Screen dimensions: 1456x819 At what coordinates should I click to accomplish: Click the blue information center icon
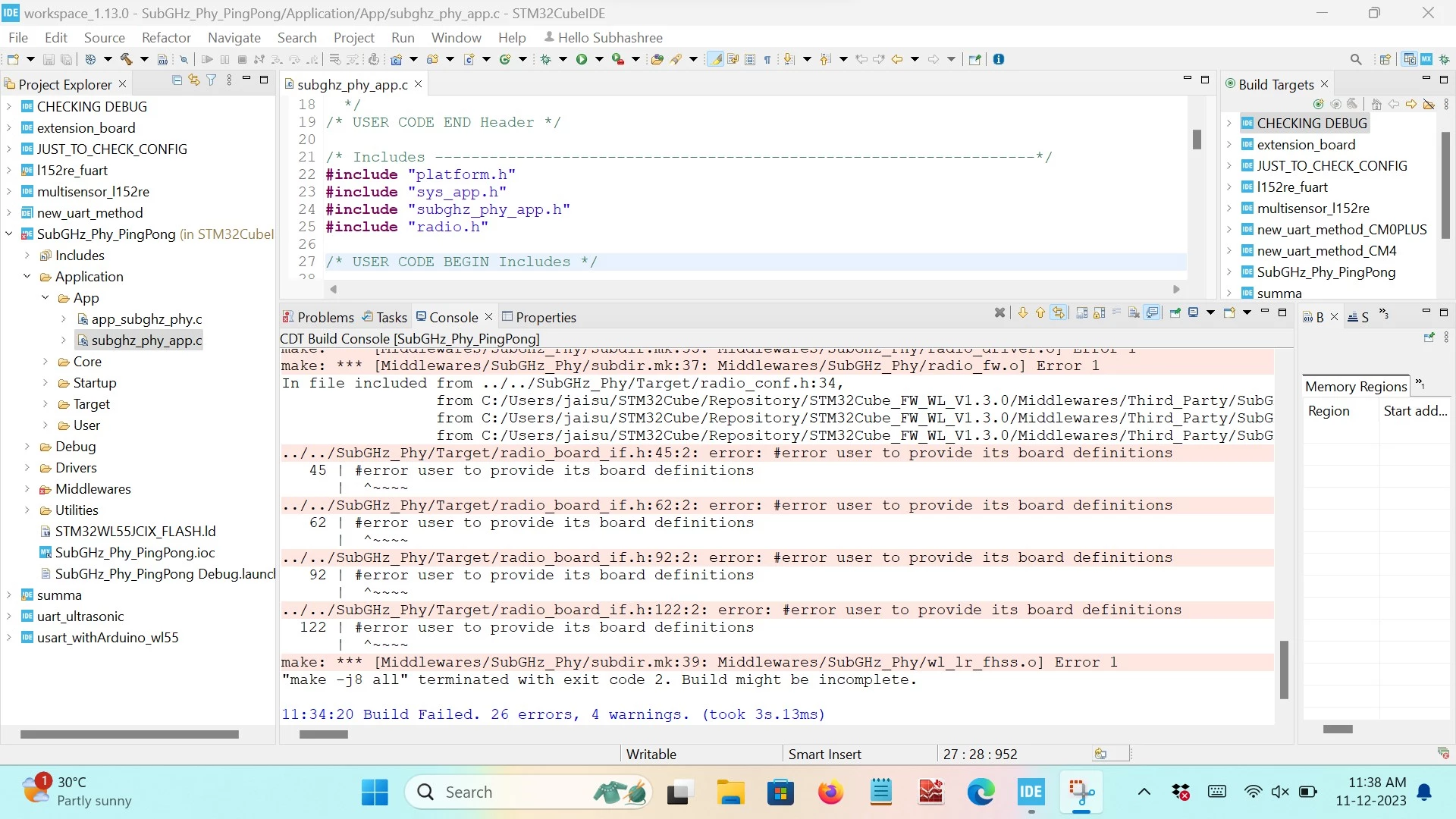coord(999,59)
